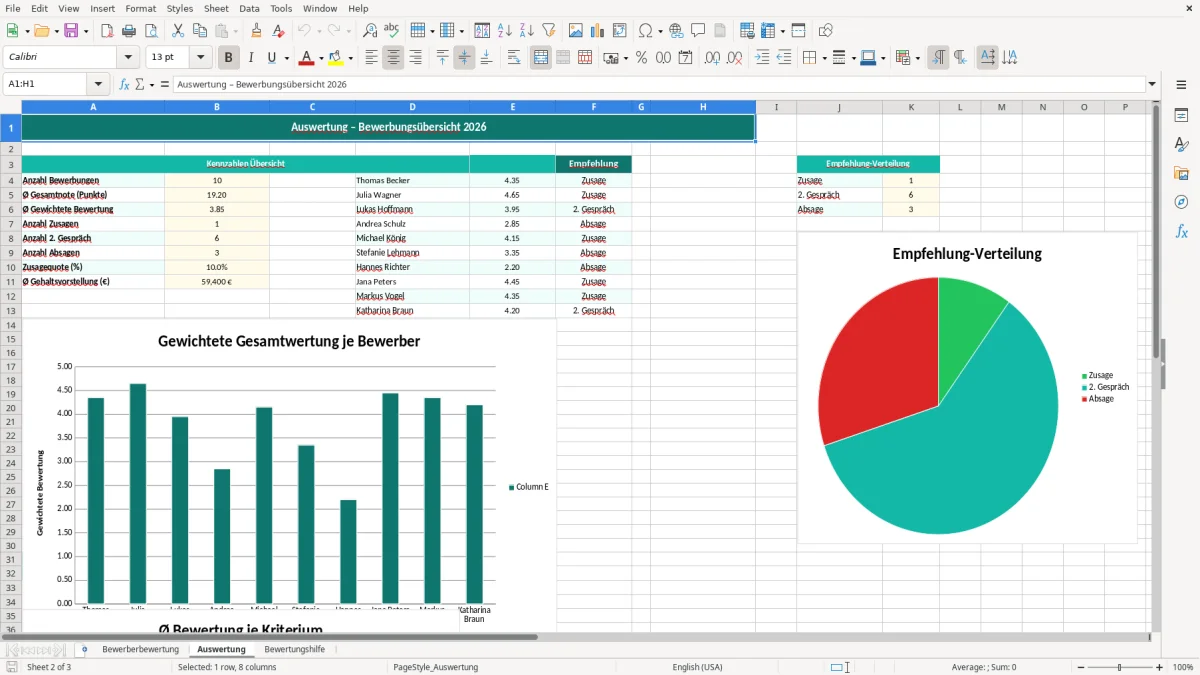1200x675 pixels.
Task: Expand the font color dropdown arrow
Action: coord(321,58)
